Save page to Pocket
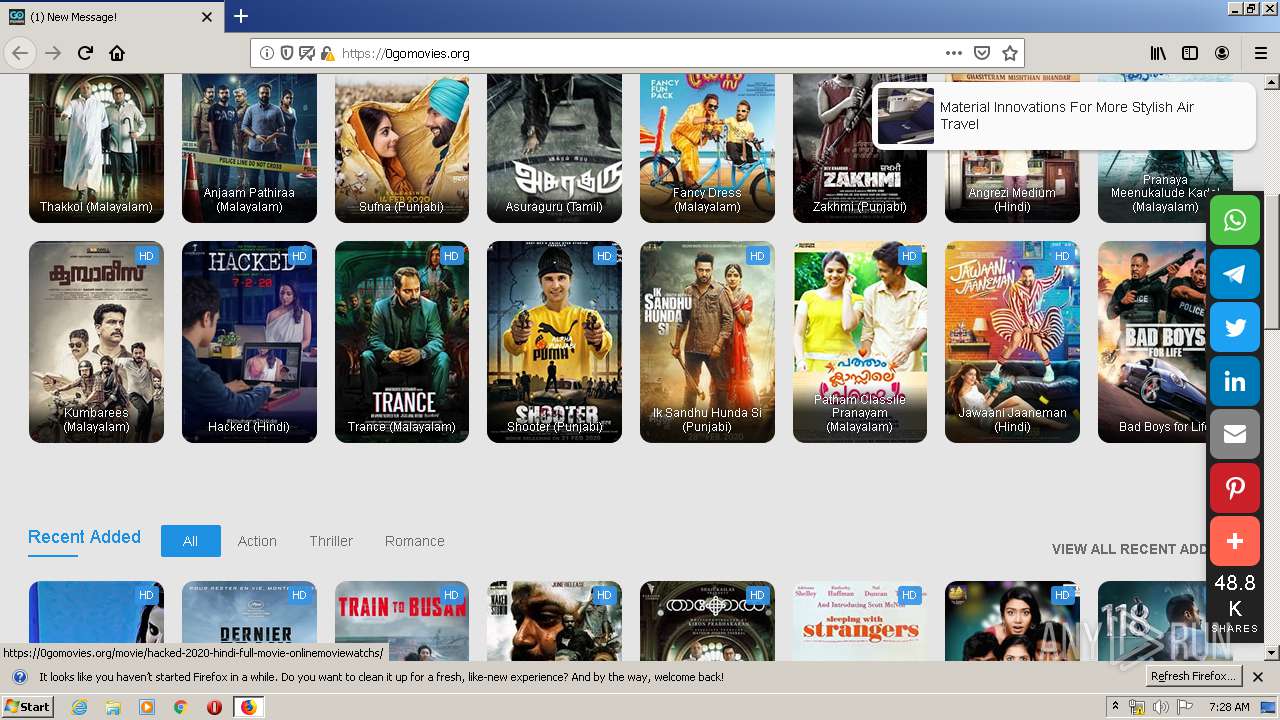 click(x=982, y=53)
